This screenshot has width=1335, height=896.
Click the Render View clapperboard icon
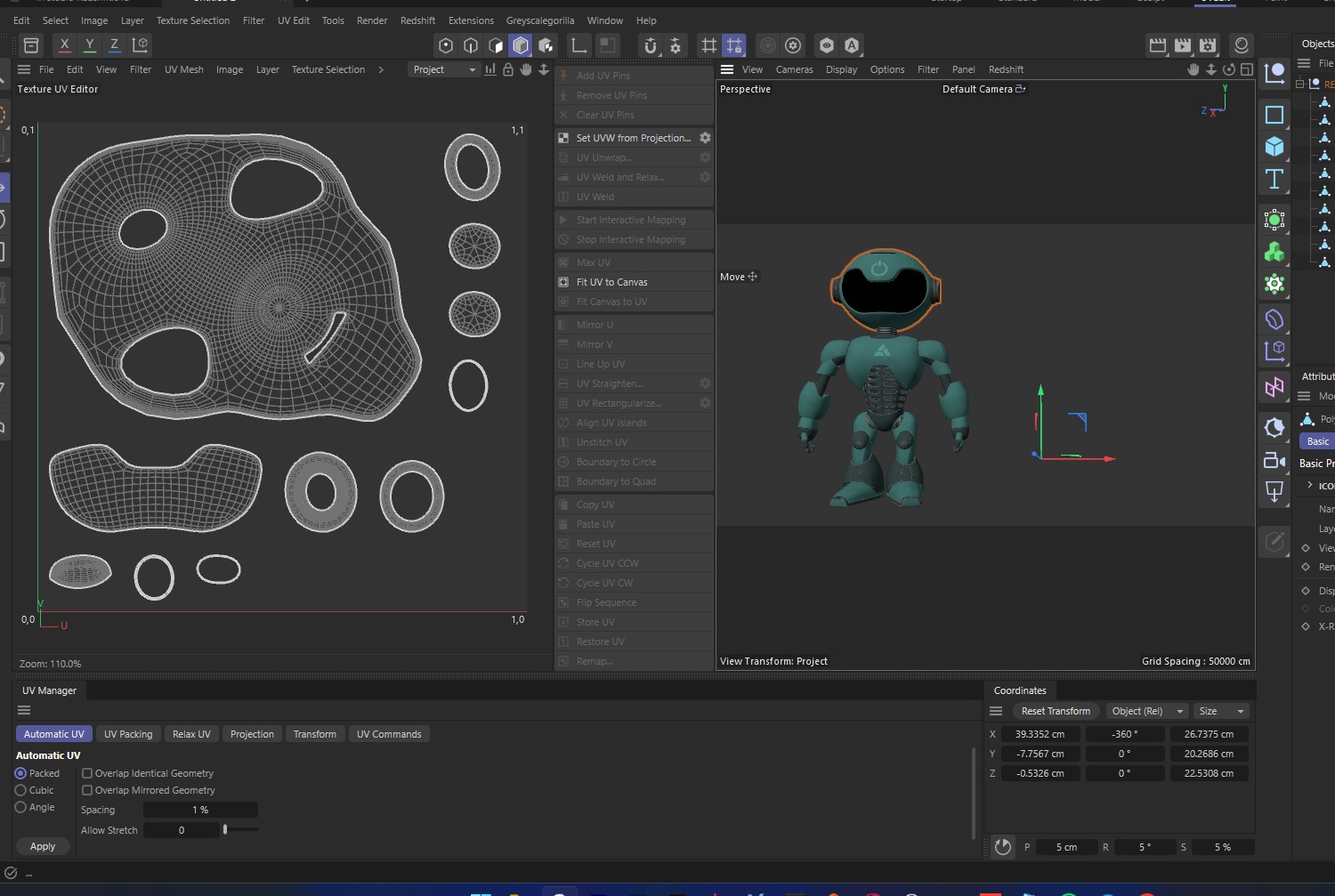pos(1158,45)
